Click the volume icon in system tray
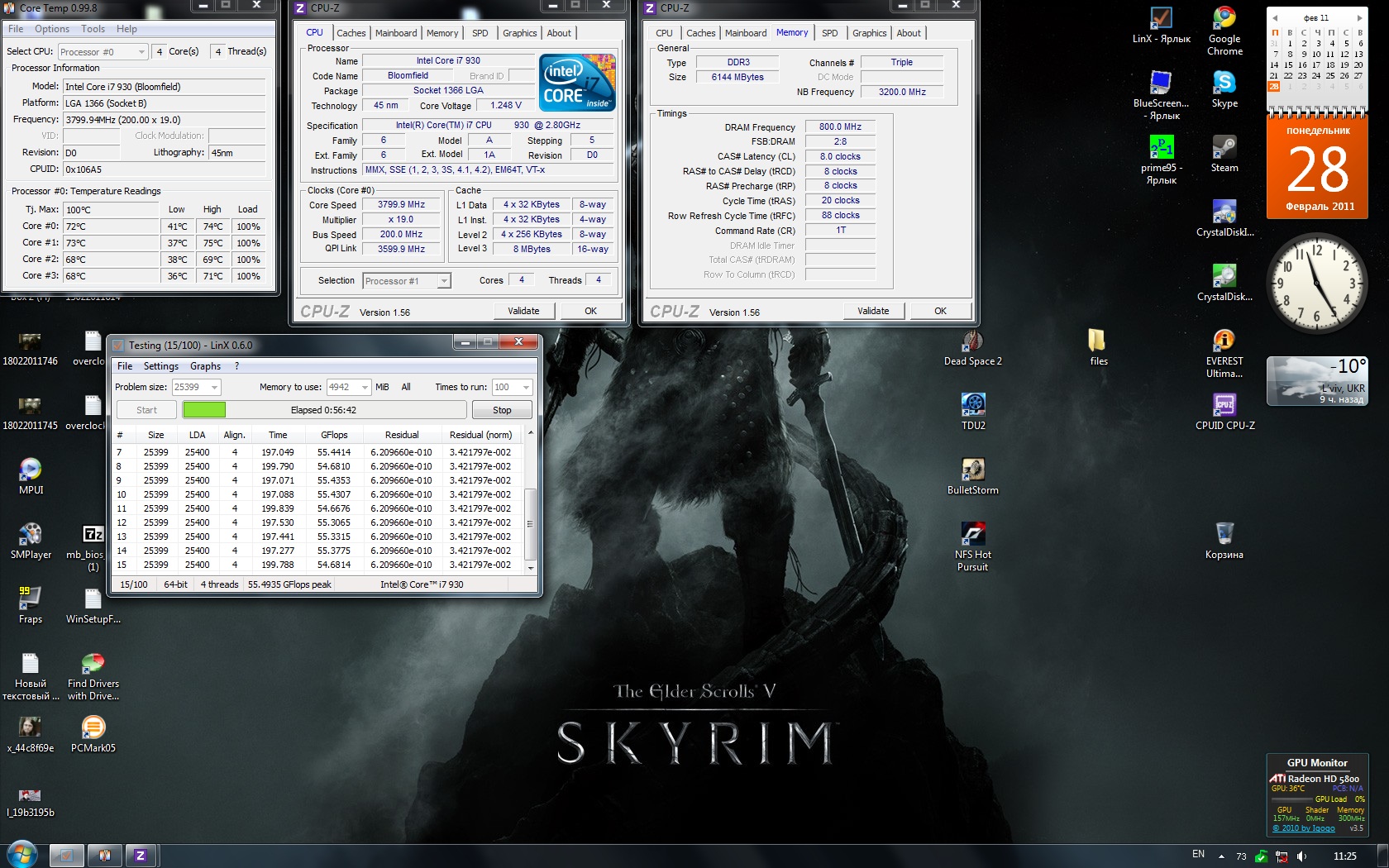Screen dimensions: 1389x868 click(1302, 856)
